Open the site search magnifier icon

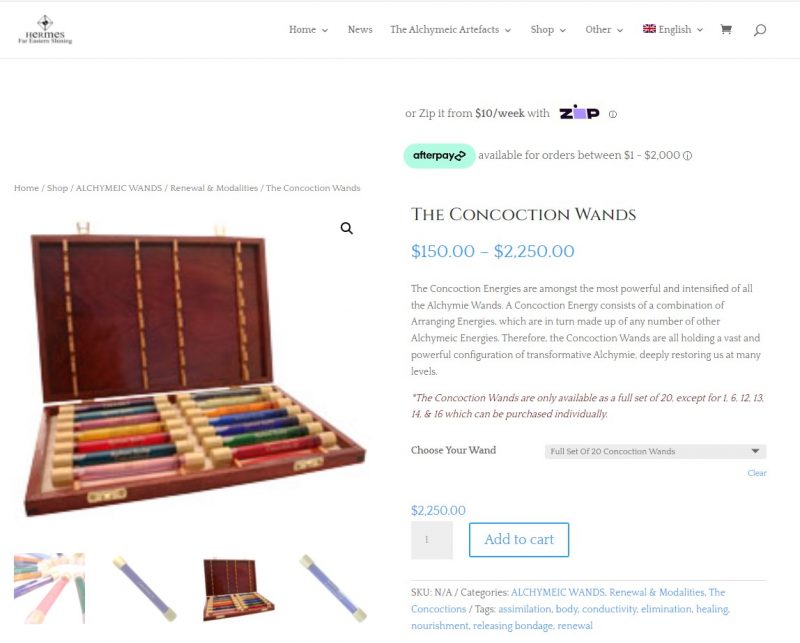(760, 30)
